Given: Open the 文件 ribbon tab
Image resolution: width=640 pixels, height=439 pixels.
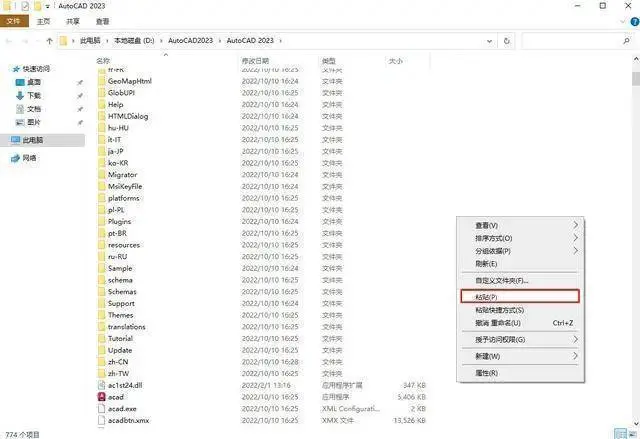Looking at the screenshot, I should (14, 21).
